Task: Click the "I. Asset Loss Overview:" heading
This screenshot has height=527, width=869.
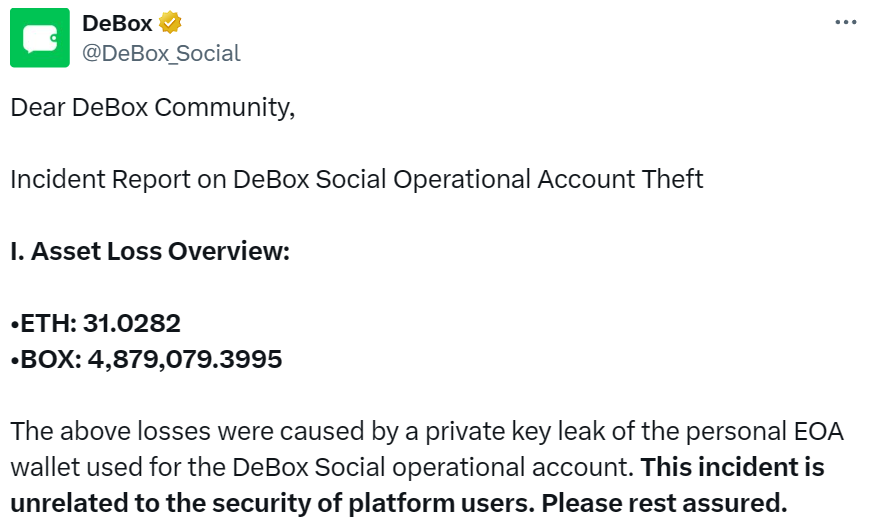Action: coord(150,251)
